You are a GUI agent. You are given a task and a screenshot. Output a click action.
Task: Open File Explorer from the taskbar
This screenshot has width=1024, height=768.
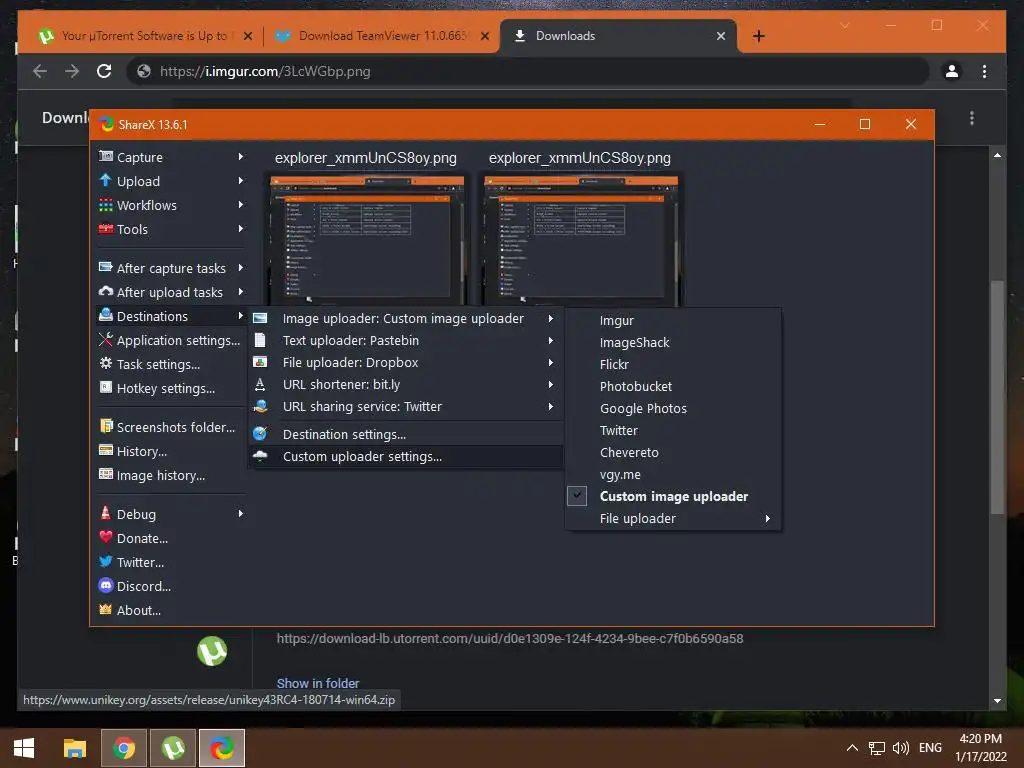pyautogui.click(x=74, y=748)
